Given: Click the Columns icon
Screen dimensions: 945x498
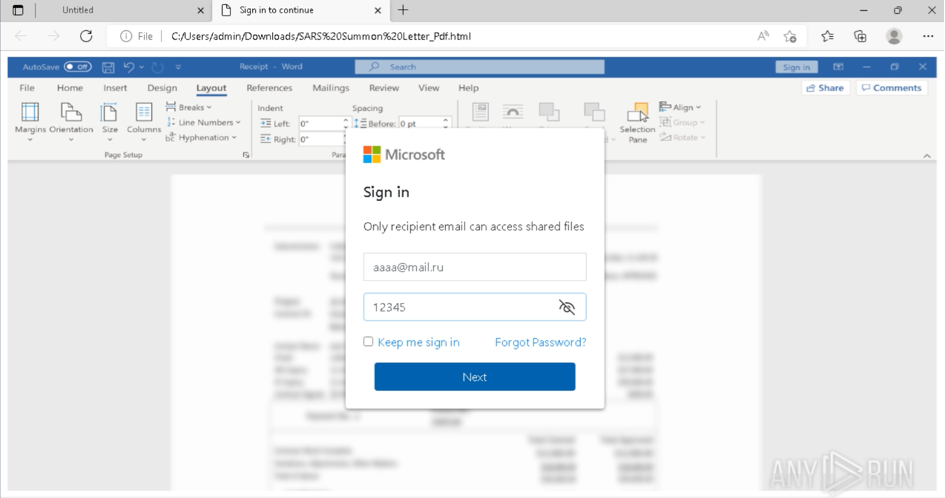Looking at the screenshot, I should coord(143,113).
